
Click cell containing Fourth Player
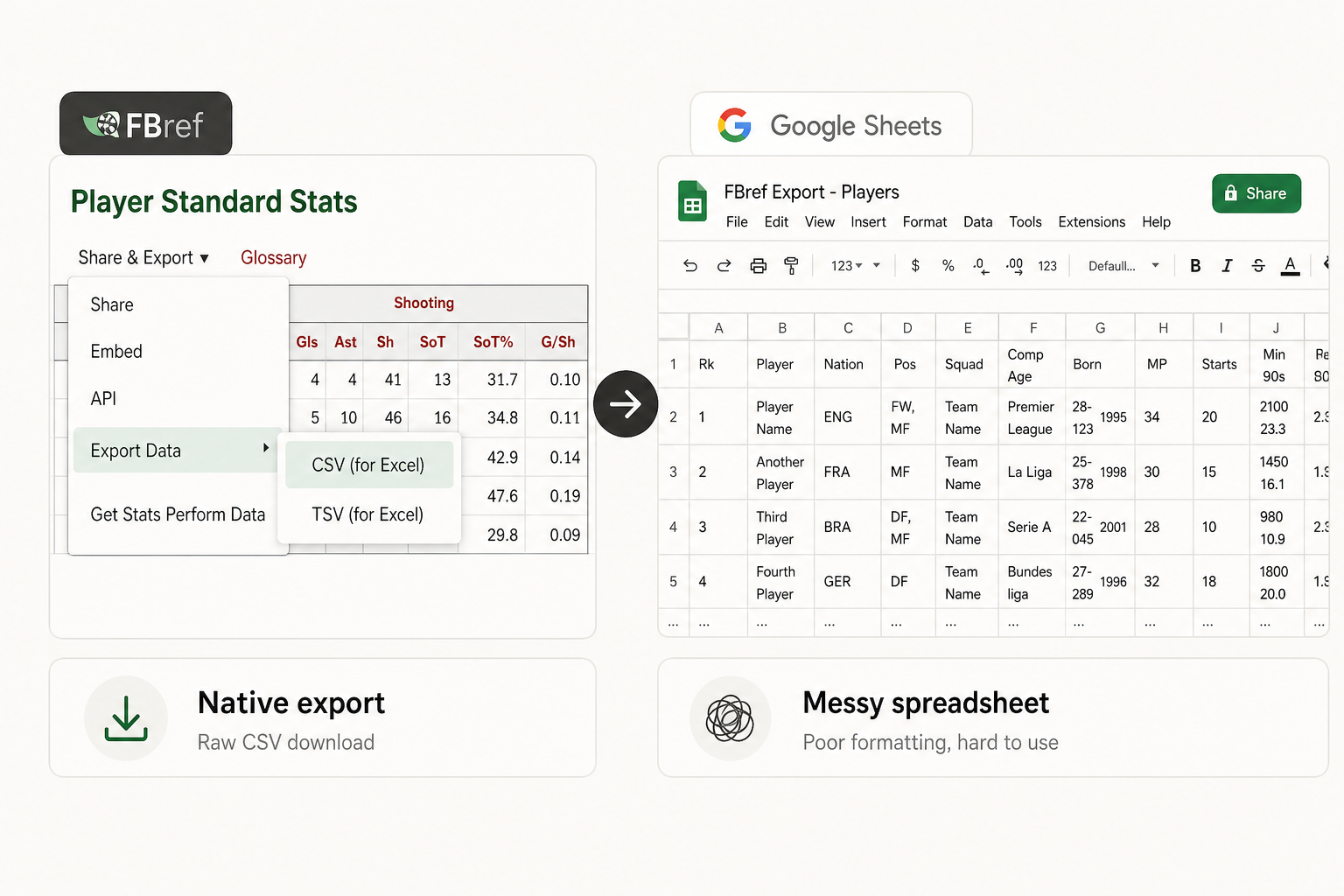click(780, 582)
